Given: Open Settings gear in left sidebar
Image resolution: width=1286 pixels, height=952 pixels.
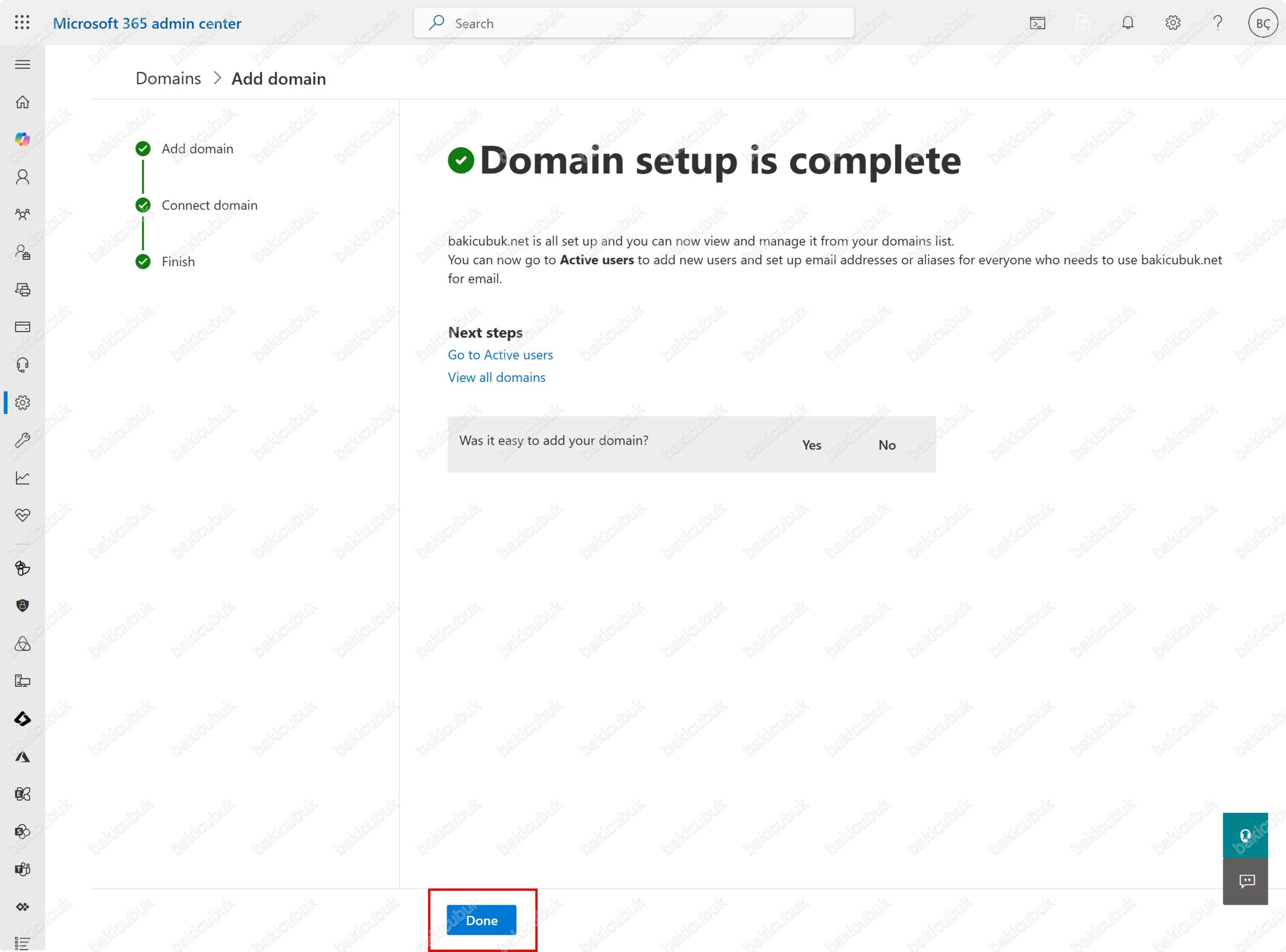Looking at the screenshot, I should (23, 402).
